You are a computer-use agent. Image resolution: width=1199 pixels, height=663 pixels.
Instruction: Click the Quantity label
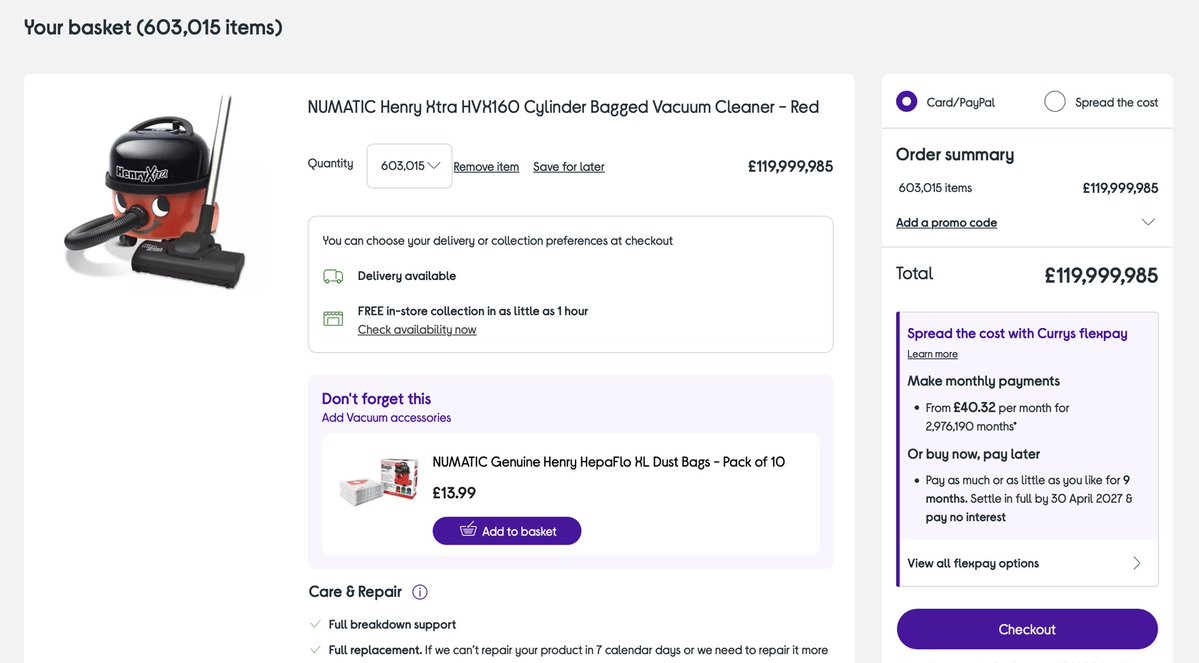pyautogui.click(x=330, y=164)
